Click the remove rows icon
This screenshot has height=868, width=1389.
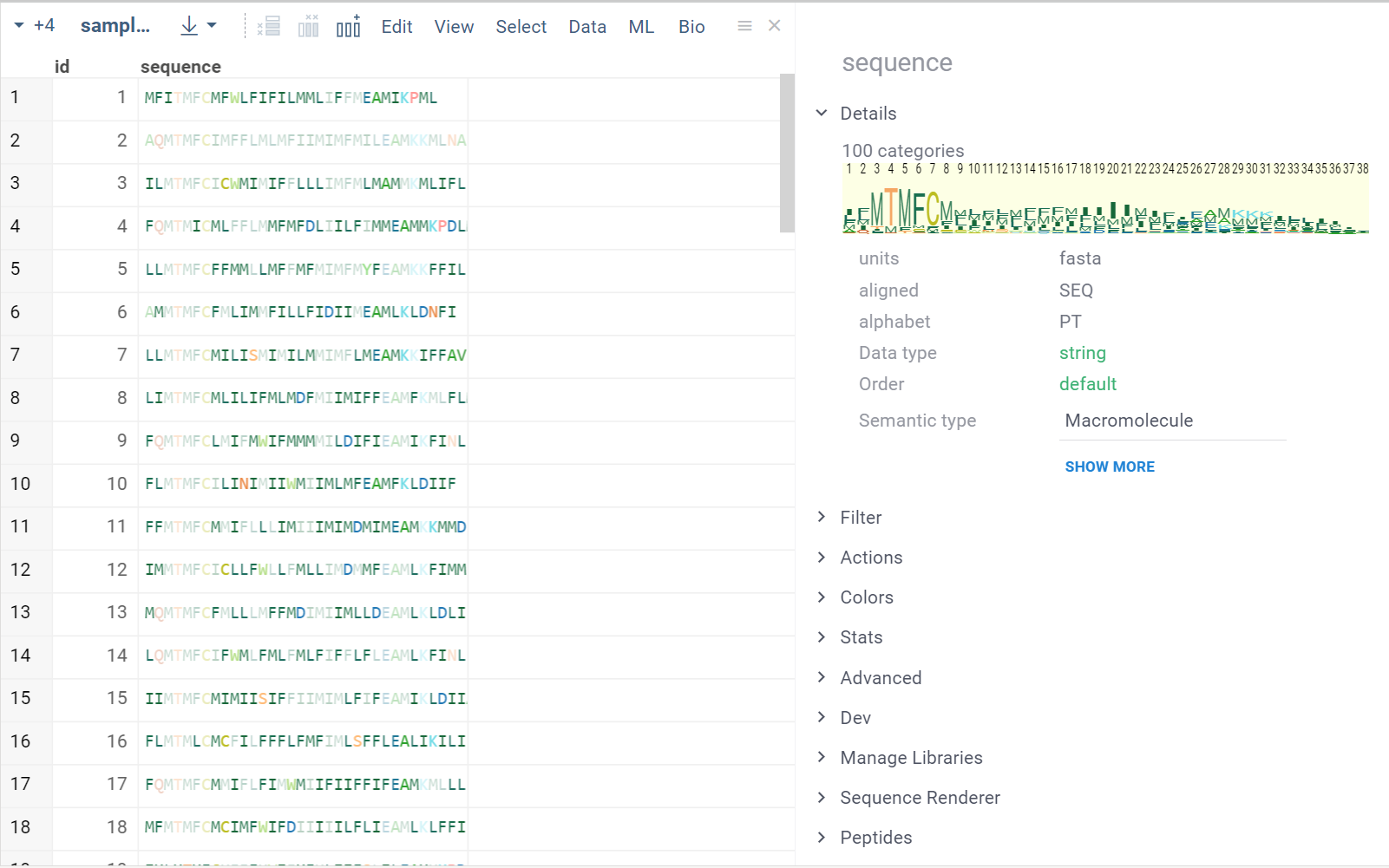(x=269, y=27)
